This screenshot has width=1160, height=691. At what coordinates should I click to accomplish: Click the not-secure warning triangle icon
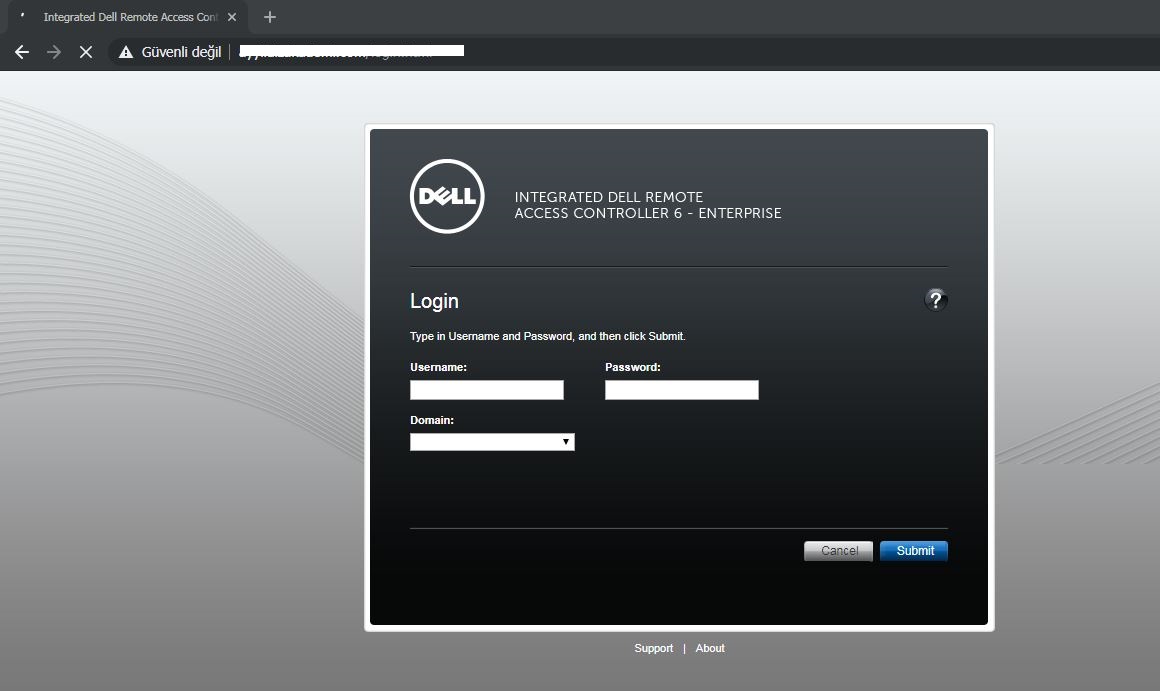[126, 52]
